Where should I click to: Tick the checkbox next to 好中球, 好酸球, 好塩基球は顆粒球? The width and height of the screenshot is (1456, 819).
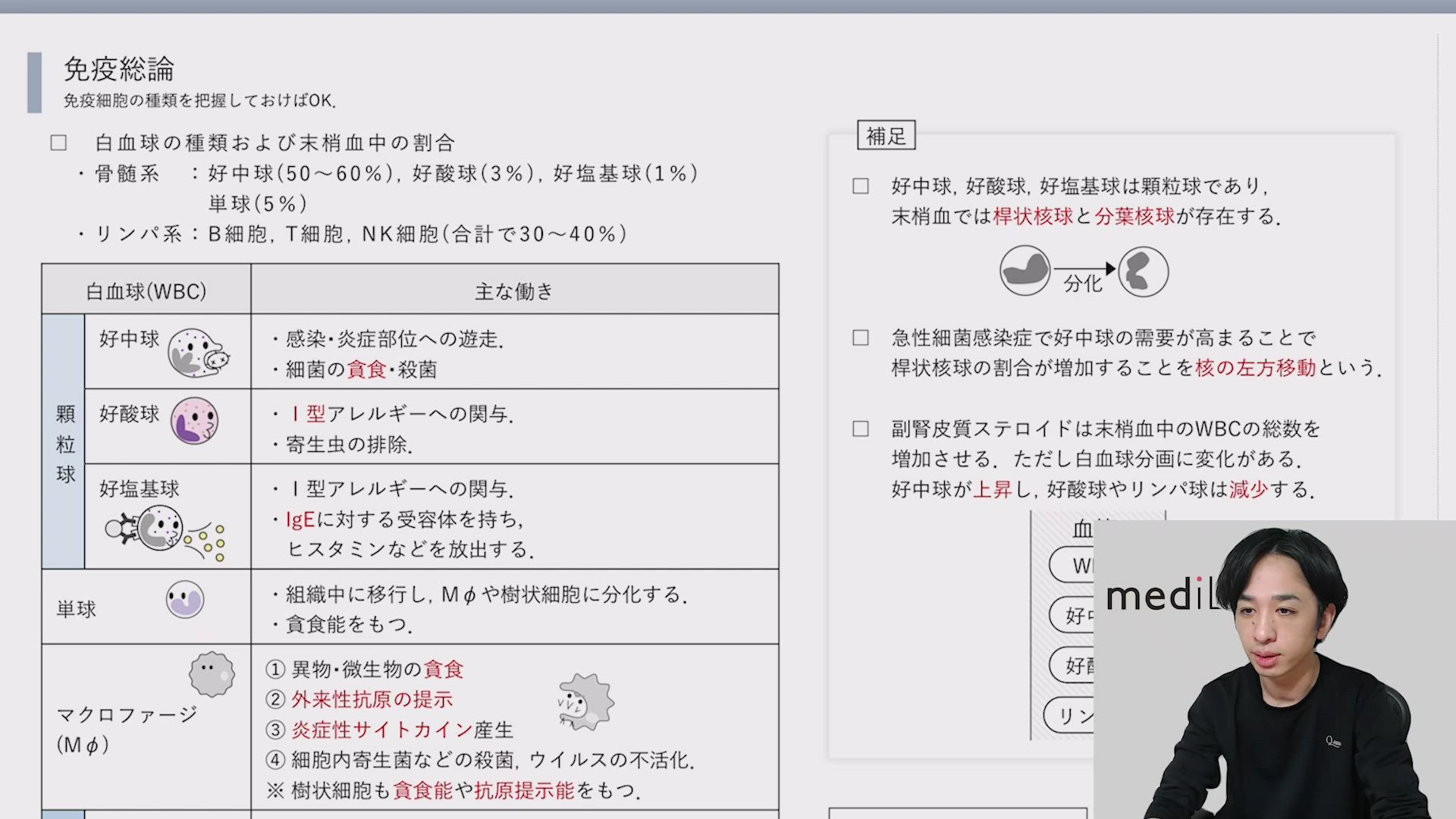(x=860, y=186)
